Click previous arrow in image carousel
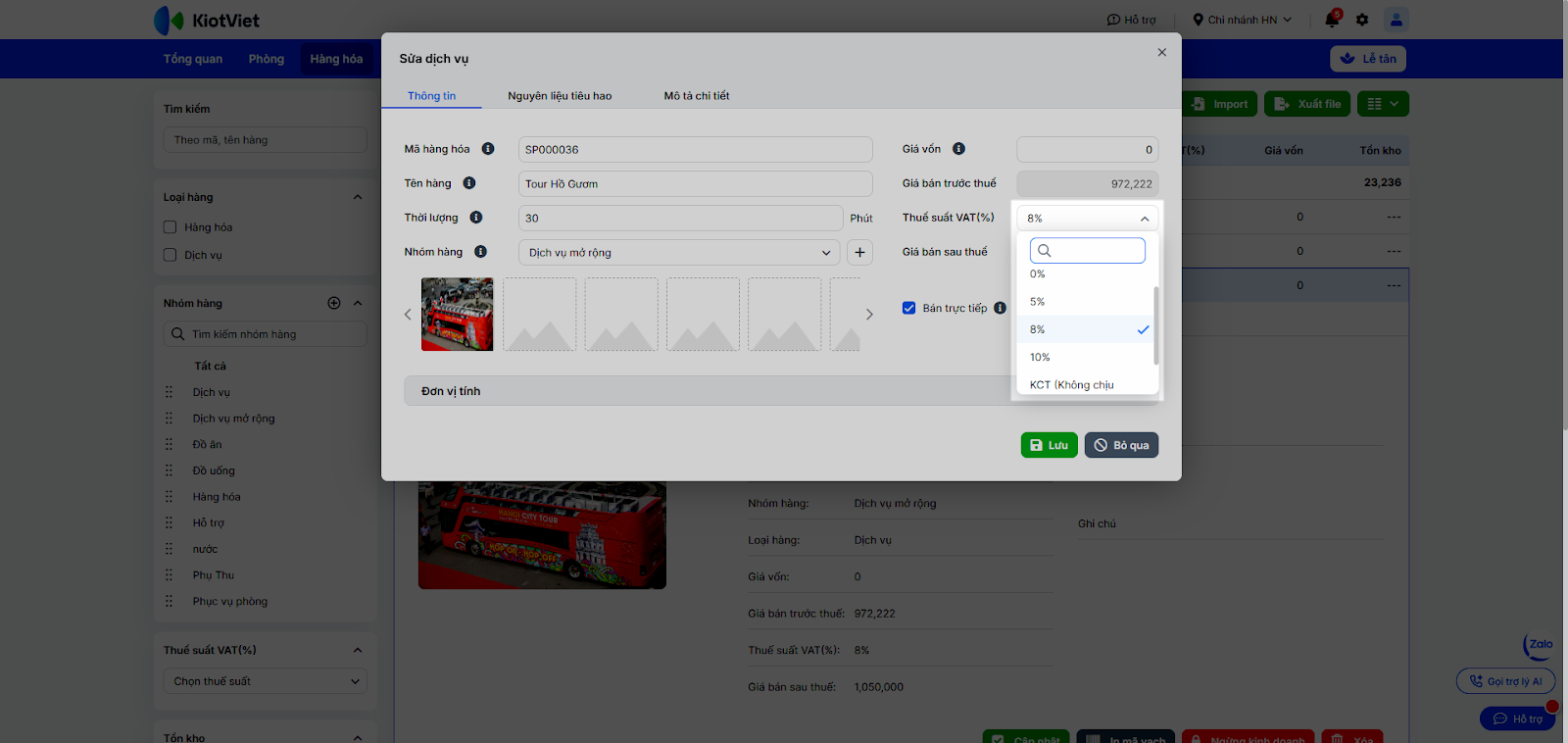Screen dimensions: 1568x743 pos(408,315)
